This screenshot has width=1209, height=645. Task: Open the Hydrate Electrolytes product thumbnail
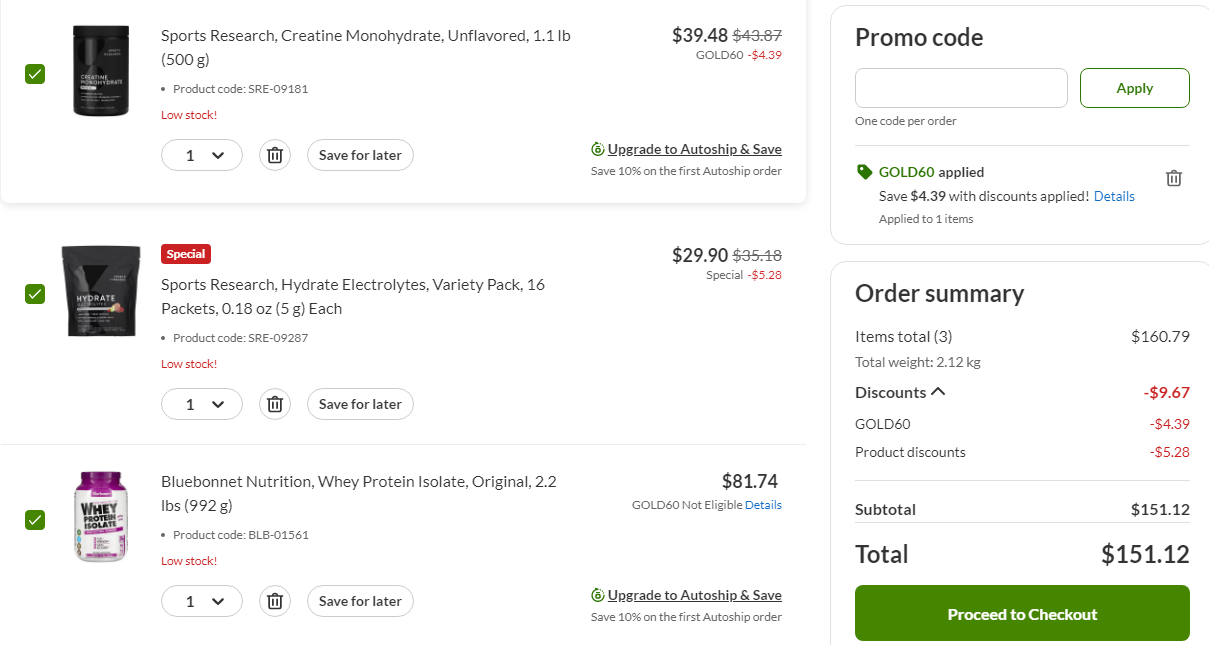pos(99,290)
